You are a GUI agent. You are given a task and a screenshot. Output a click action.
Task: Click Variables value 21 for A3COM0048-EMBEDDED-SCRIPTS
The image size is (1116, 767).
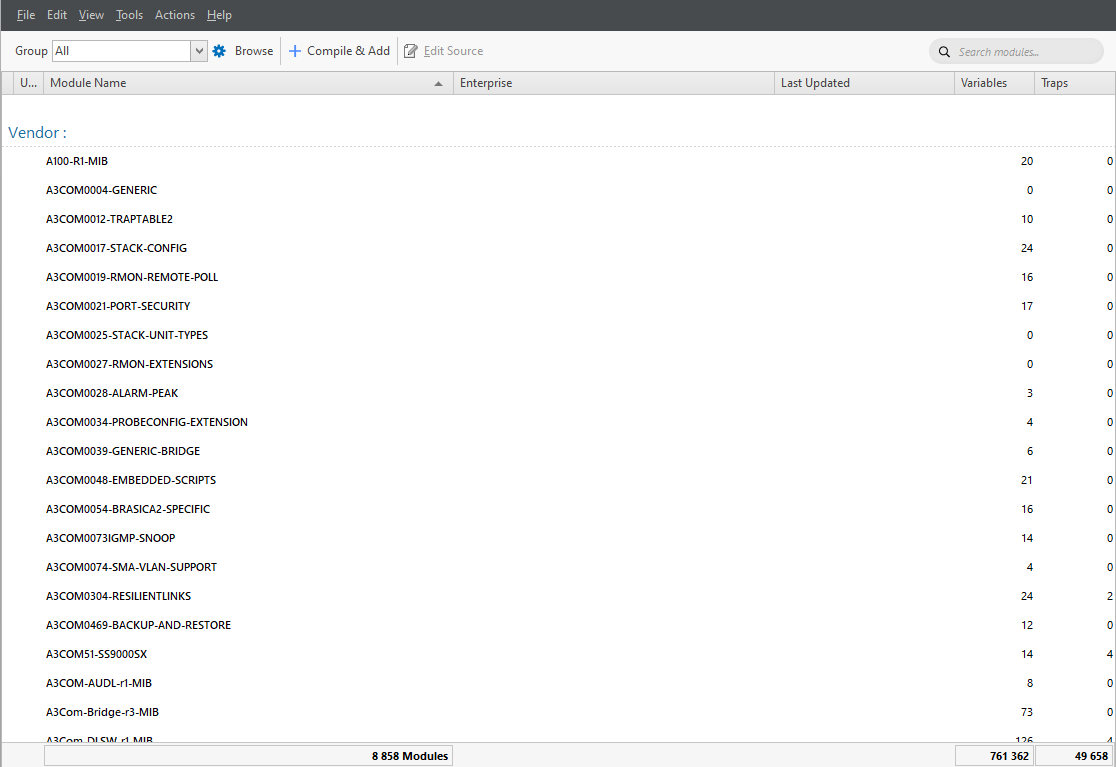click(x=1027, y=480)
